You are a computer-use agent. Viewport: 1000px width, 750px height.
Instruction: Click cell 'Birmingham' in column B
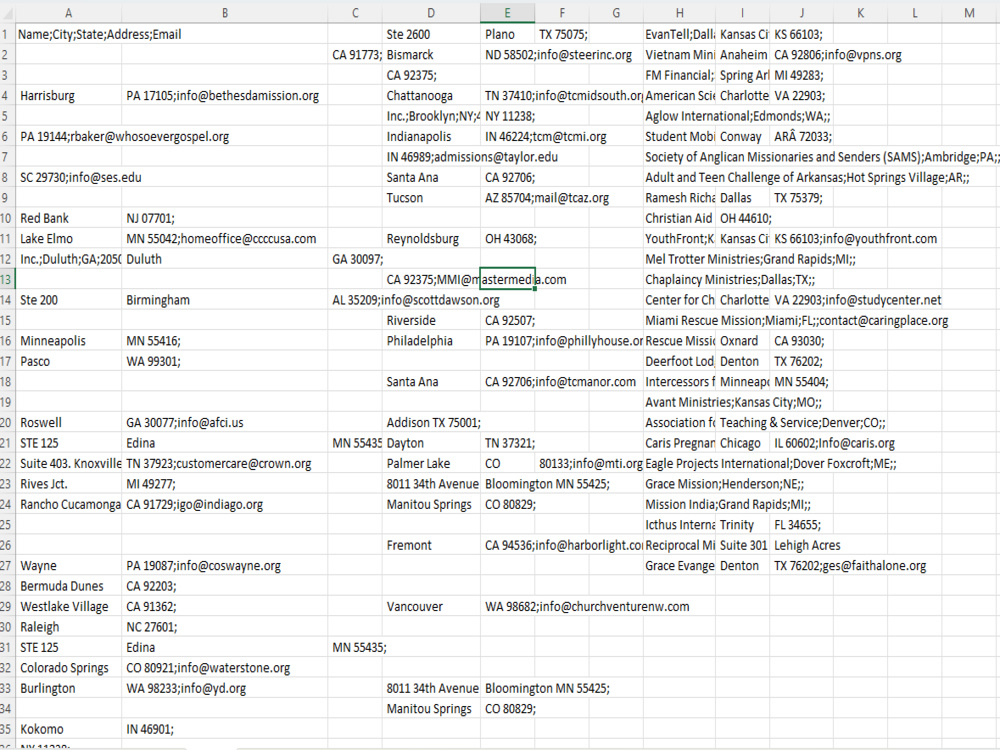point(224,300)
